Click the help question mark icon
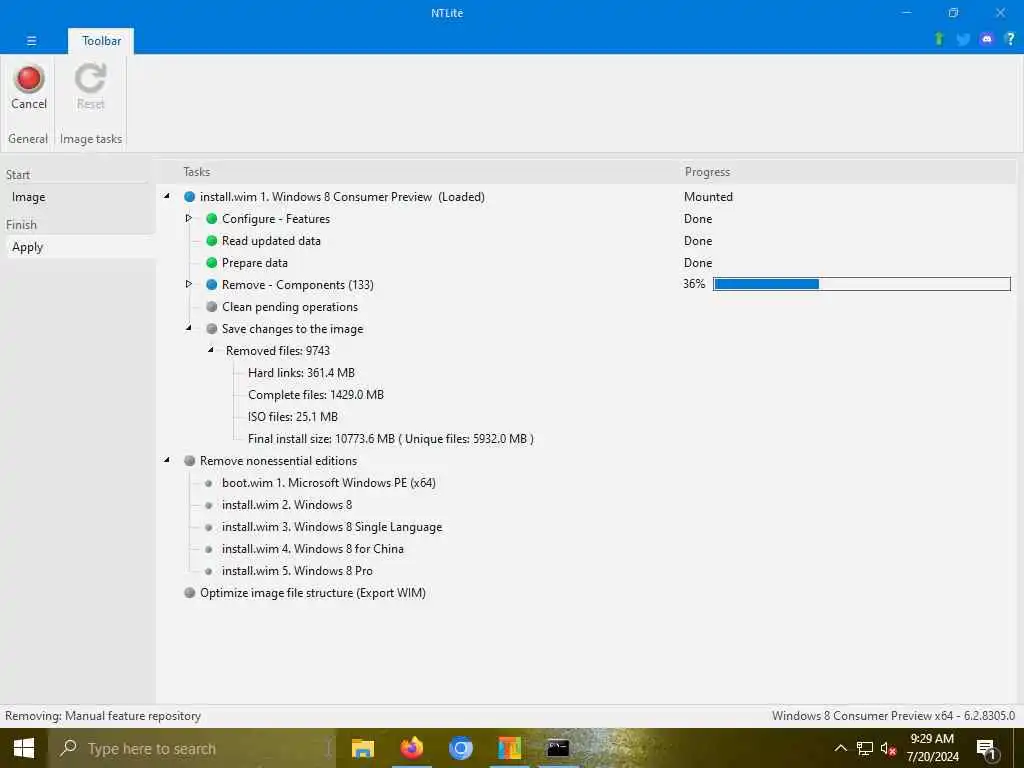 click(1010, 39)
